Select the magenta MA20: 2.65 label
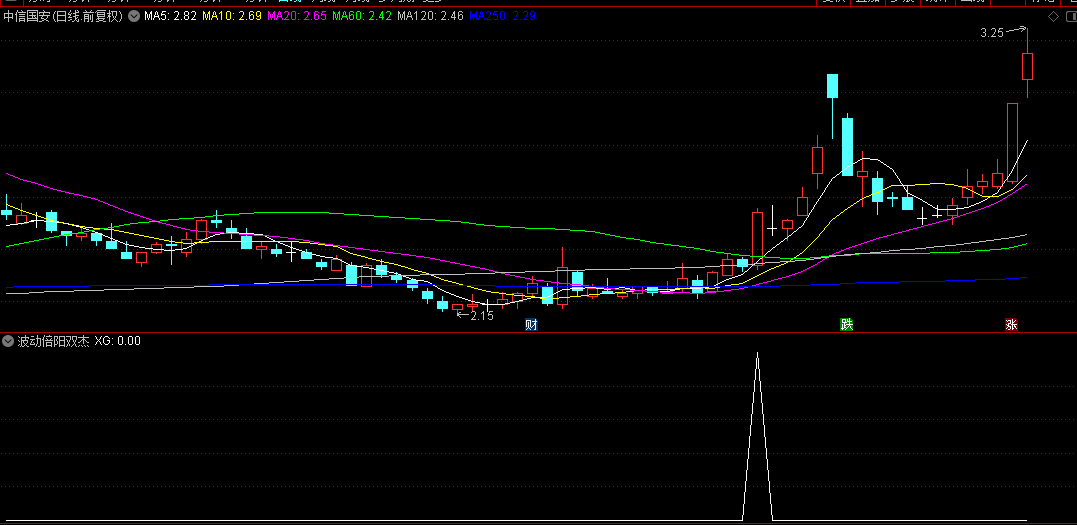Viewport: 1077px width, 525px height. pyautogui.click(x=296, y=16)
